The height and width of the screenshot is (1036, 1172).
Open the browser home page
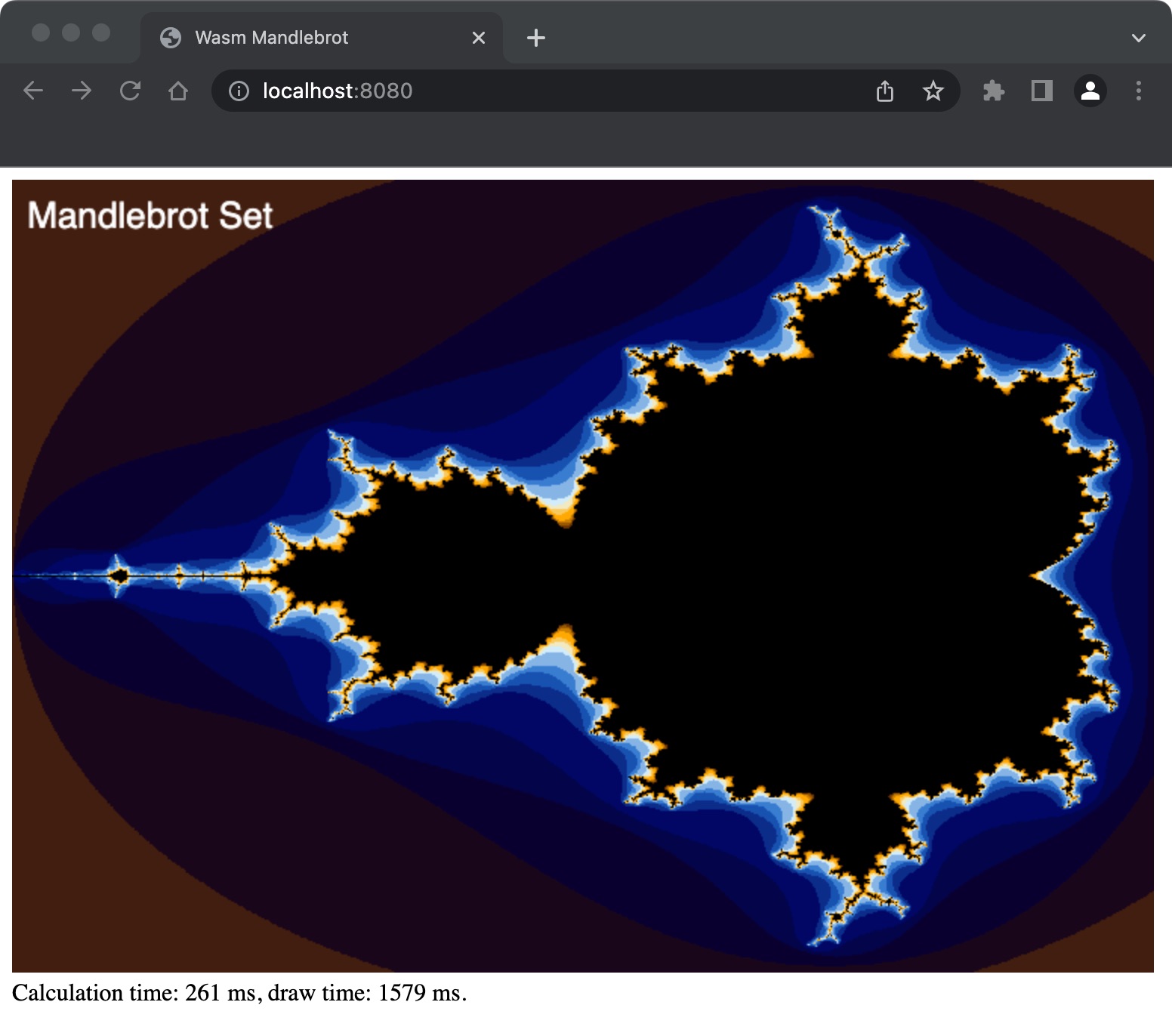(x=178, y=91)
